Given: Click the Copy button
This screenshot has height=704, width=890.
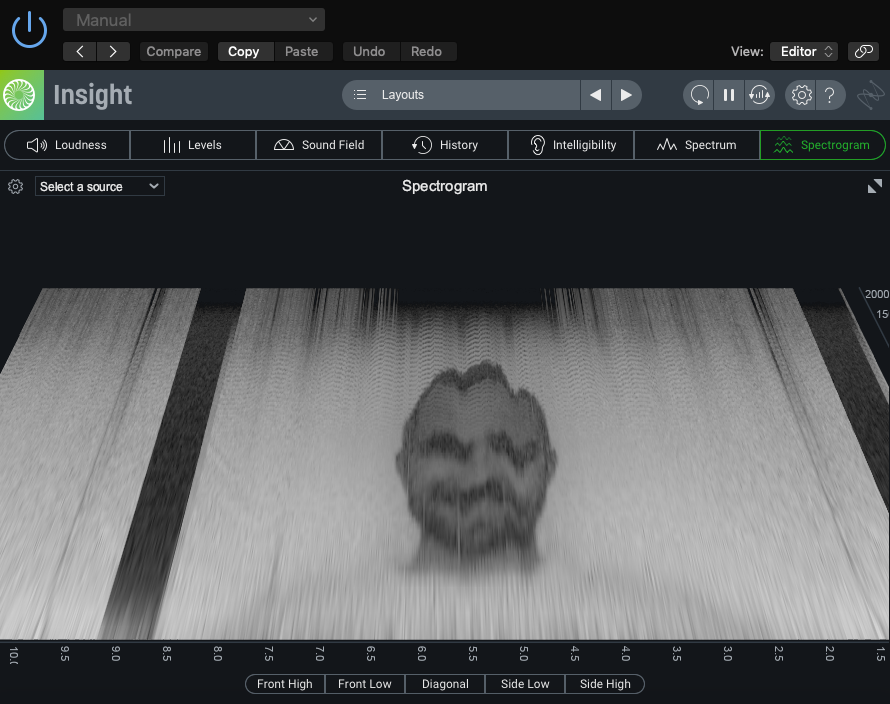Looking at the screenshot, I should pos(243,51).
